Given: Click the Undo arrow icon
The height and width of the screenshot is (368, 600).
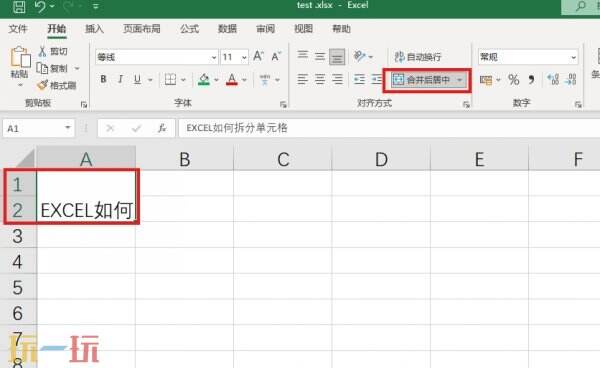Looking at the screenshot, I should point(40,6).
